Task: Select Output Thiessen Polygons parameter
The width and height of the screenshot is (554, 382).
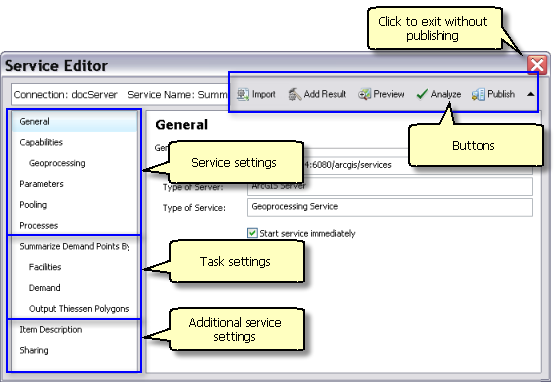Action: [79, 309]
